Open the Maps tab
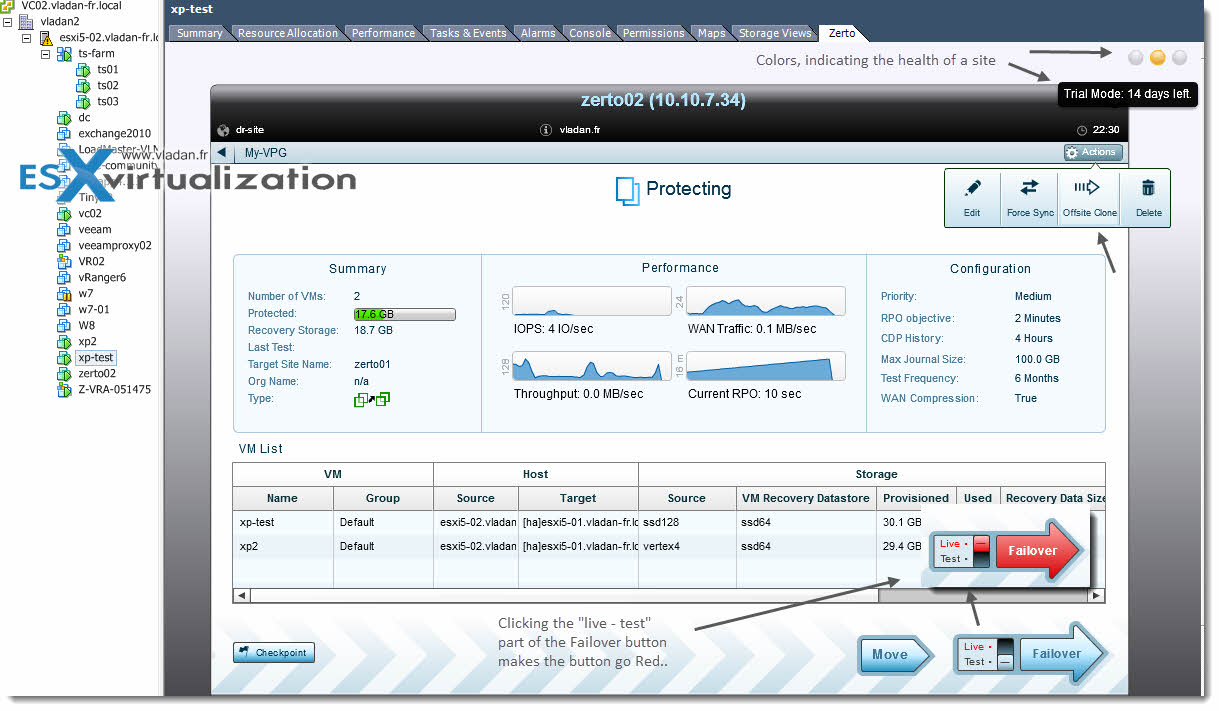Screen dimensions: 1219x711 (x=712, y=33)
